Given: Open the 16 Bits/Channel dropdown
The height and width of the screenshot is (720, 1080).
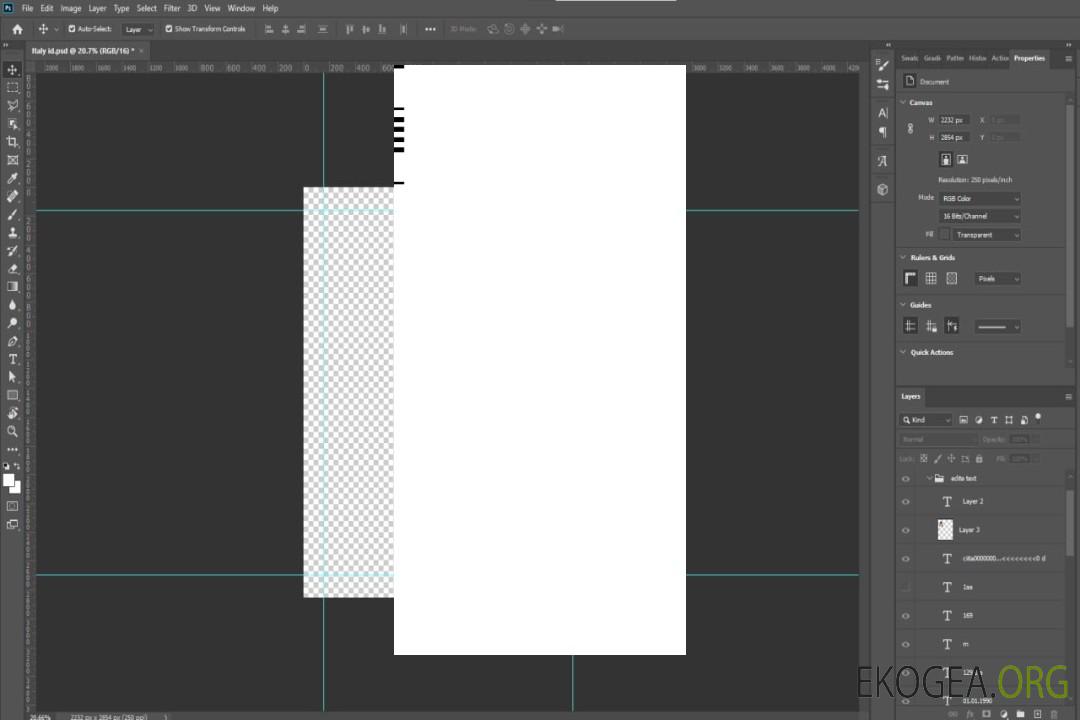Looking at the screenshot, I should [980, 216].
